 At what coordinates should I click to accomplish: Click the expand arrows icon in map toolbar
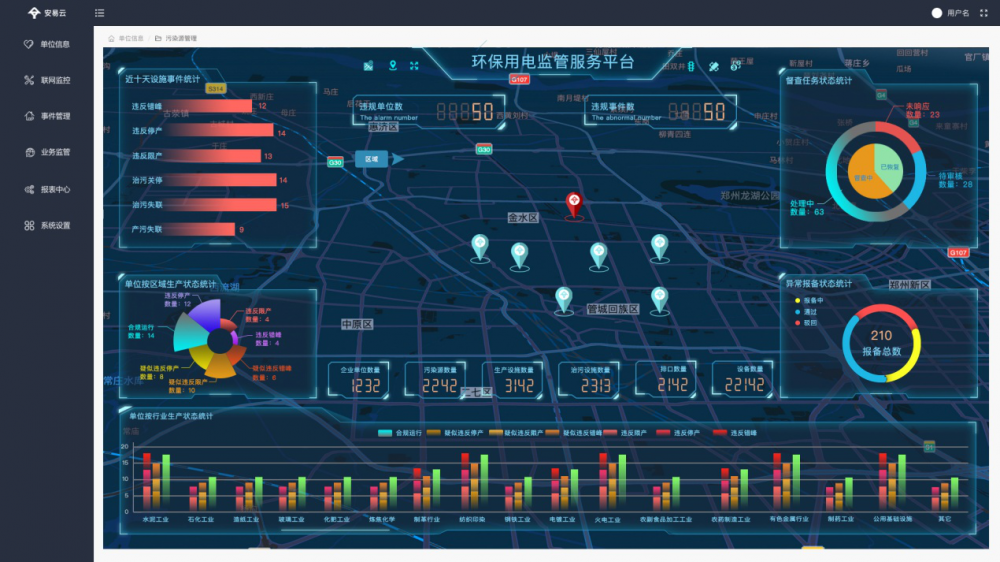click(x=414, y=66)
